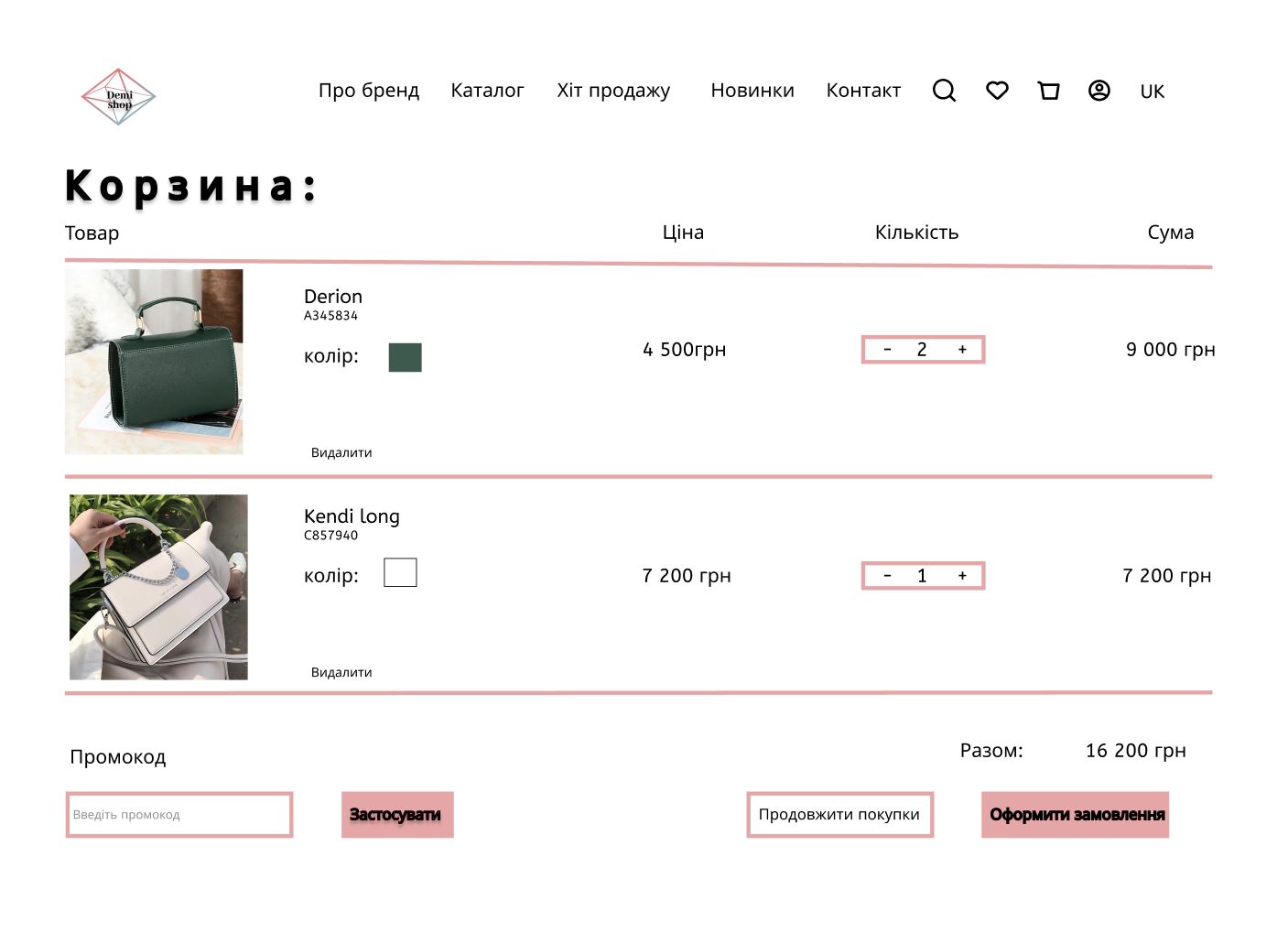Select the white color swatch for Kendi long
The height and width of the screenshot is (944, 1288).
[400, 572]
